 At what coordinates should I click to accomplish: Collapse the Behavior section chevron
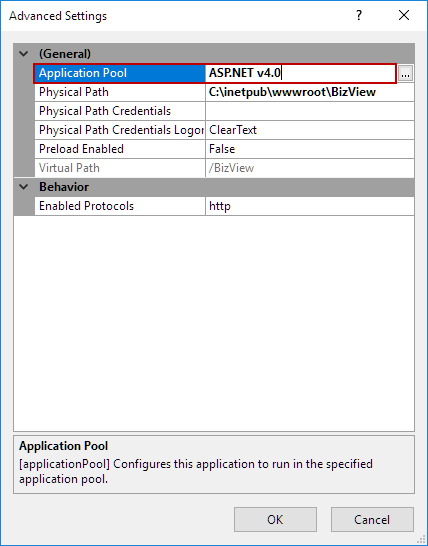point(24,187)
